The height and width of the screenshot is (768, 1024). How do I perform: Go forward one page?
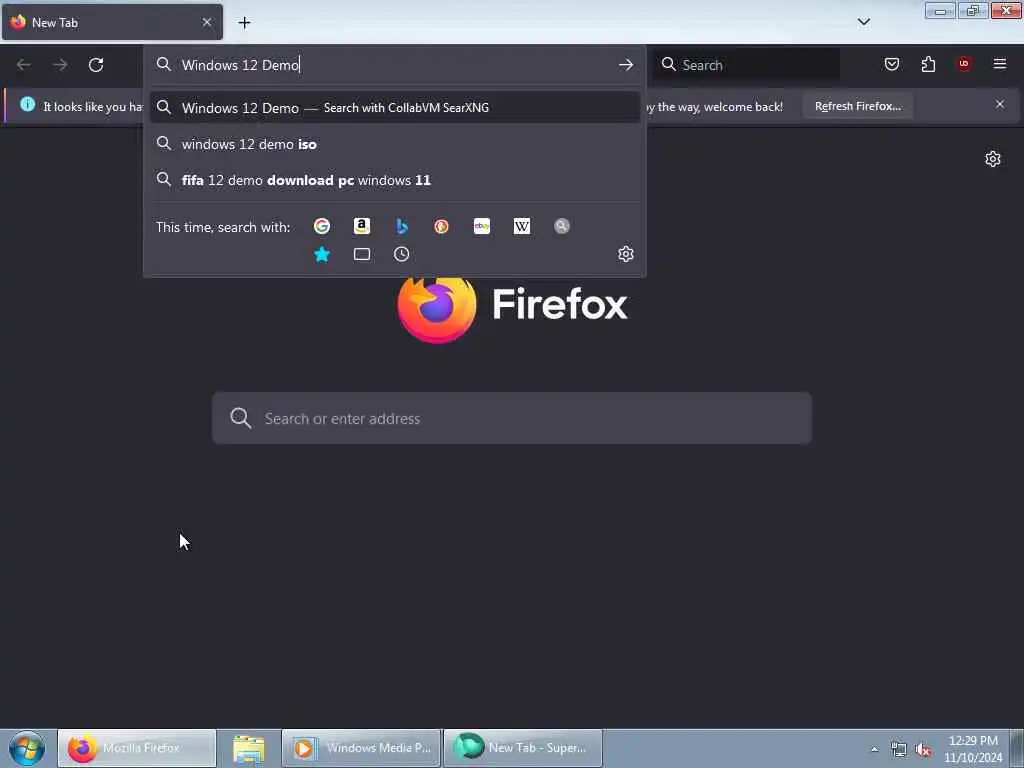point(60,65)
